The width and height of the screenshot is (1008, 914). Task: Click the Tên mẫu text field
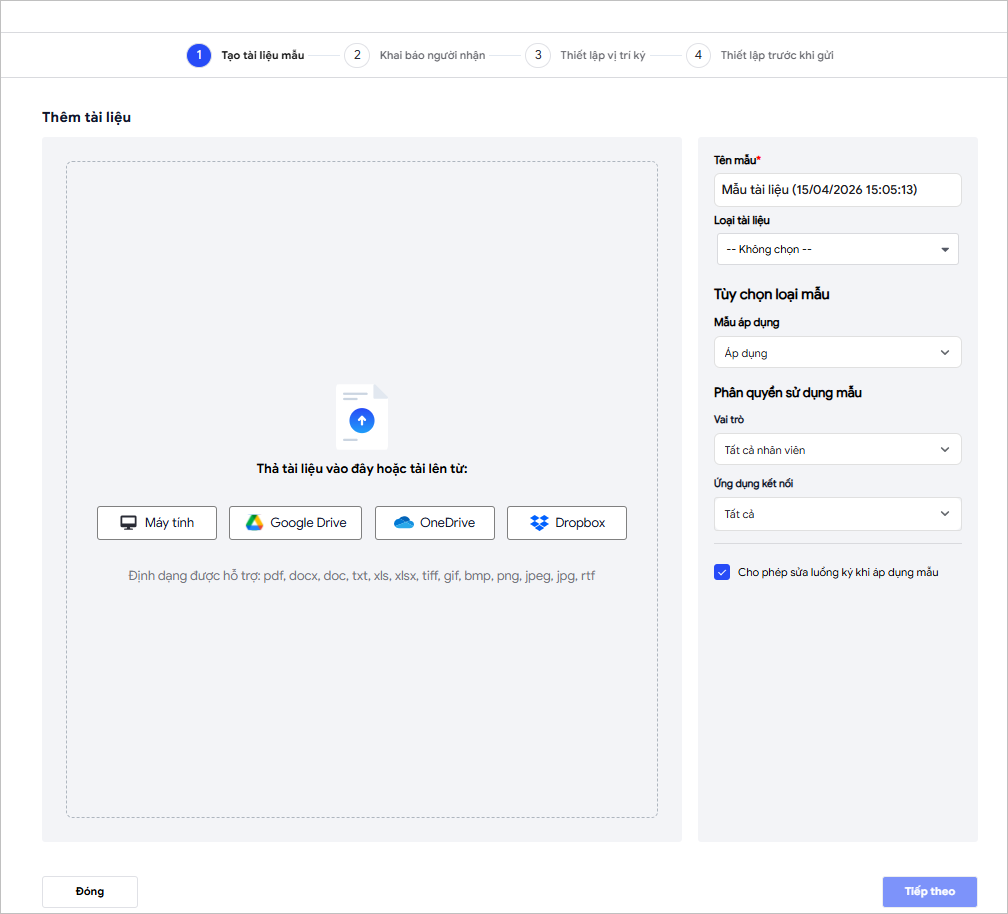click(x=837, y=190)
